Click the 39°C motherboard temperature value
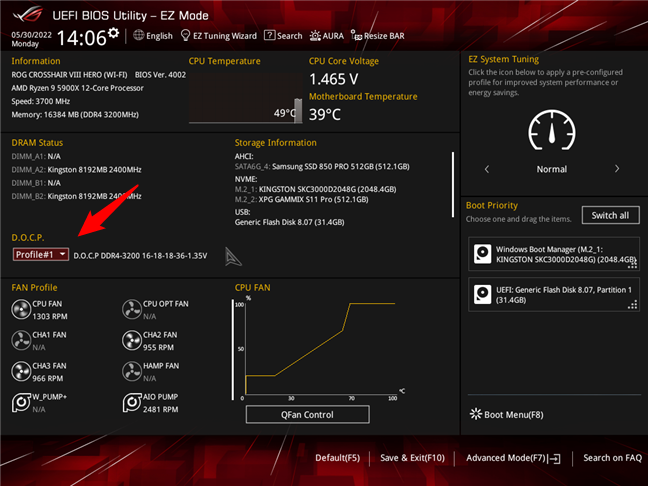This screenshot has height=486, width=648. [x=325, y=114]
